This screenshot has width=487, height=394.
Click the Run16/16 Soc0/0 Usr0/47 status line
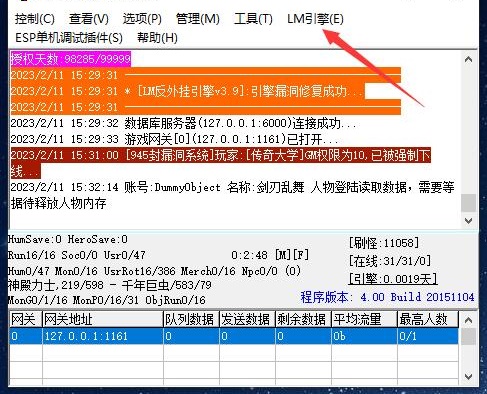(77, 255)
